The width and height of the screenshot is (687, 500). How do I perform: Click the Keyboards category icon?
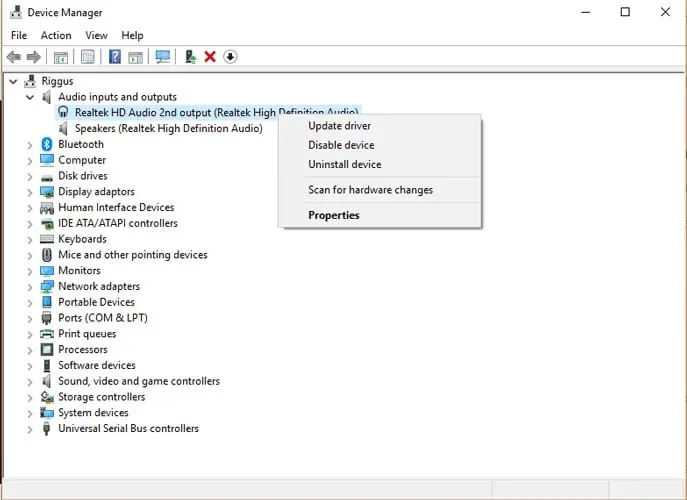tap(46, 239)
